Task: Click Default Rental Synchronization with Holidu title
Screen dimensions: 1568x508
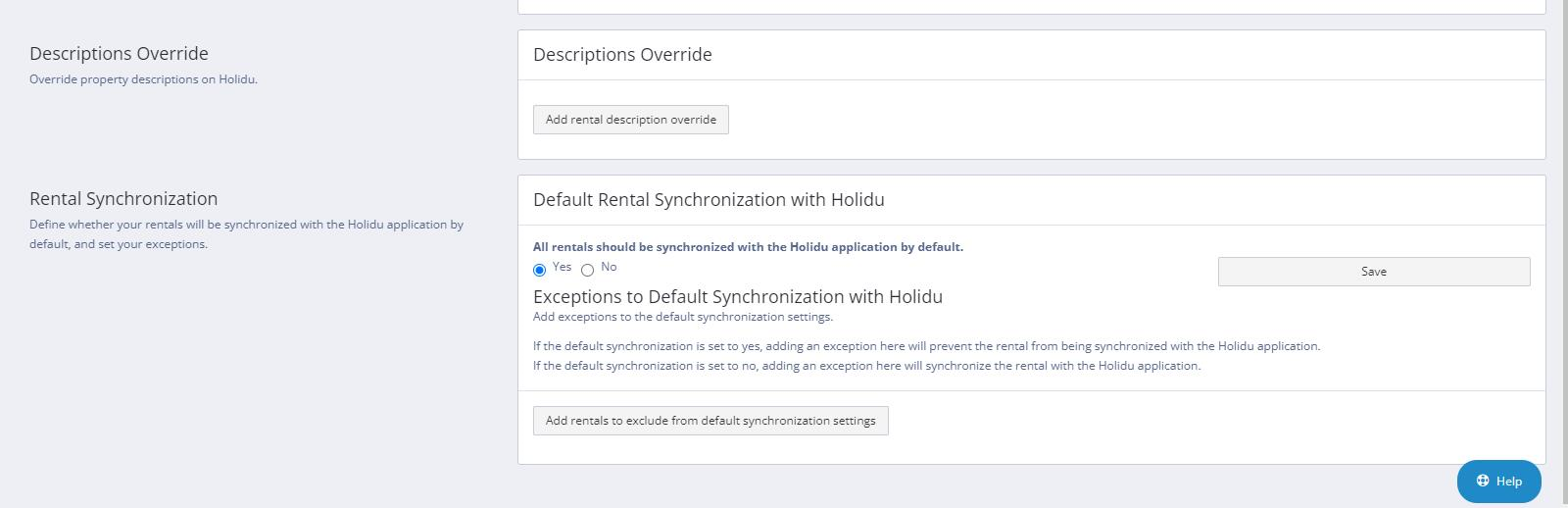Action: pyautogui.click(x=709, y=200)
